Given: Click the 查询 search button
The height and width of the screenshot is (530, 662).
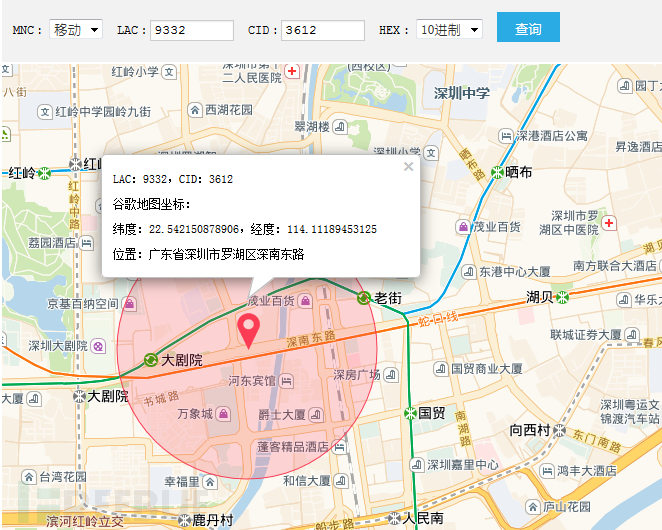Looking at the screenshot, I should tap(528, 27).
